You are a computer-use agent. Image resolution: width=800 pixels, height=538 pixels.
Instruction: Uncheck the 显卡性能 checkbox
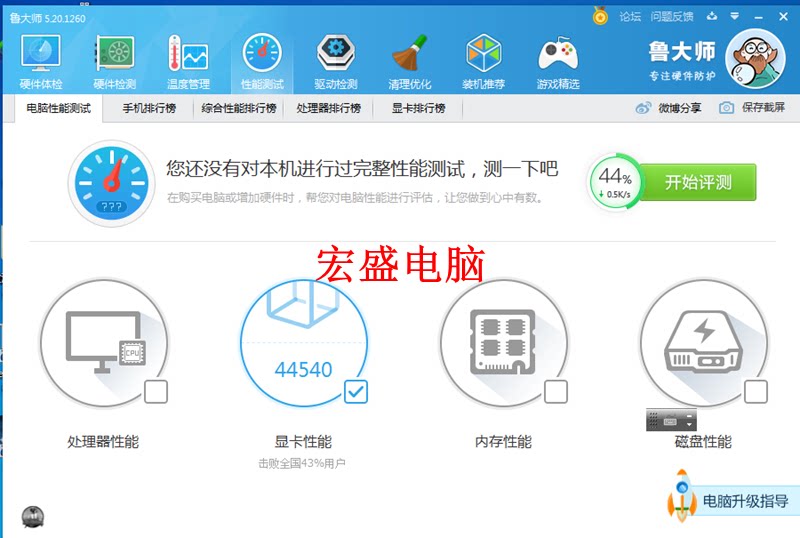pyautogui.click(x=356, y=392)
